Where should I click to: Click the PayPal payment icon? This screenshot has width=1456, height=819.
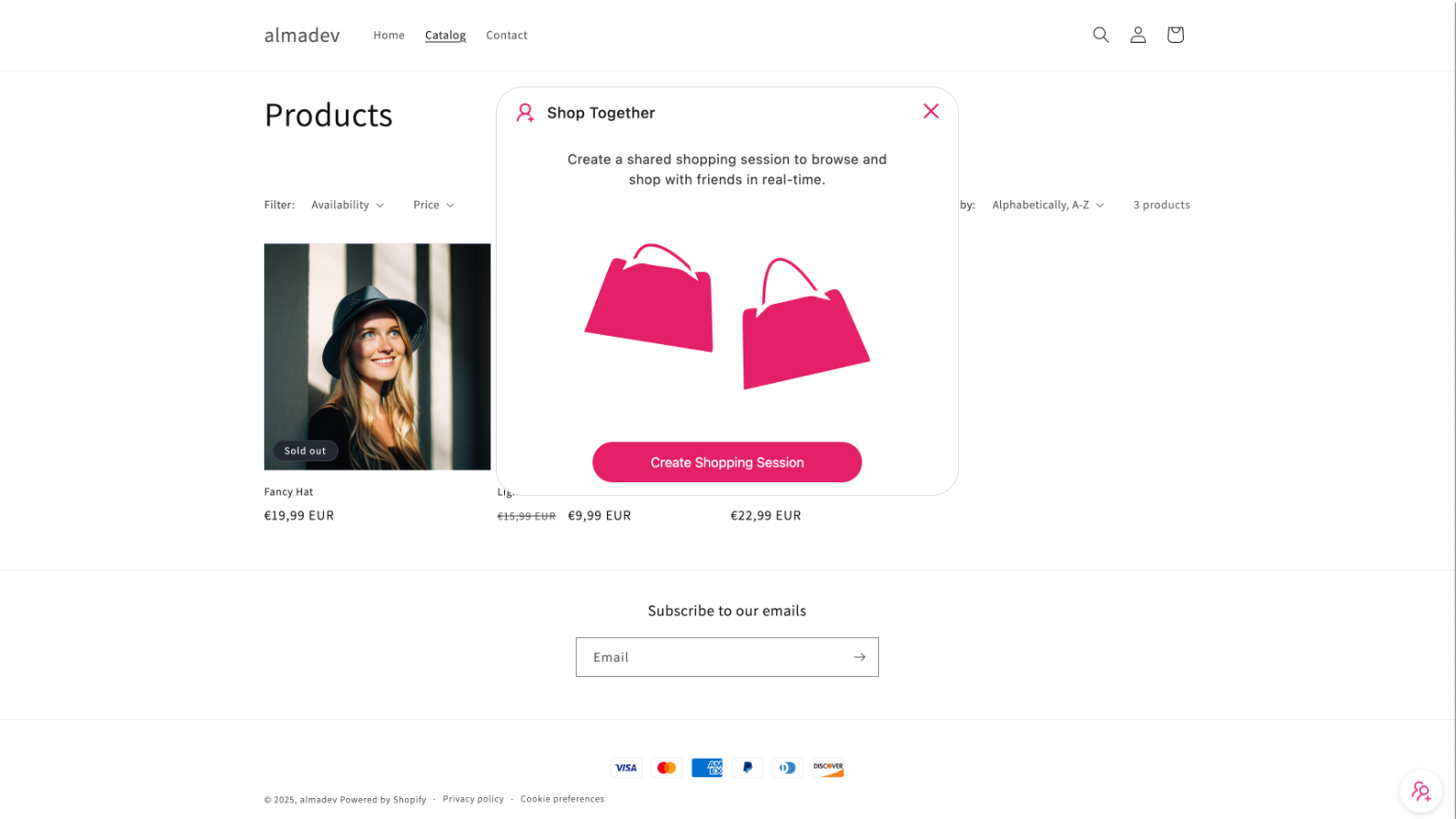pyautogui.click(x=747, y=768)
